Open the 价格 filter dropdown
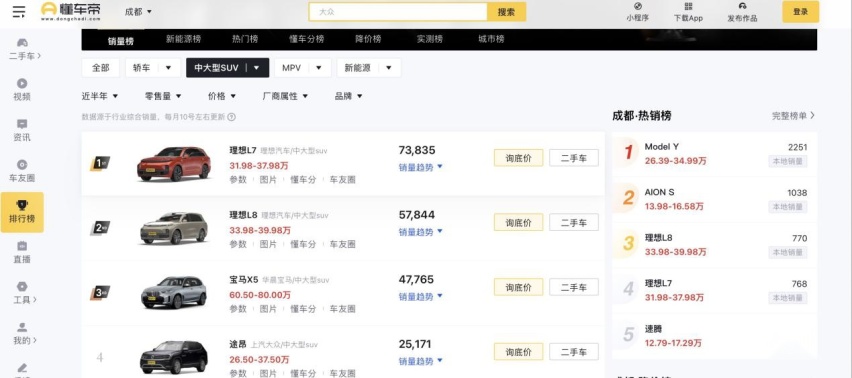 coord(222,96)
